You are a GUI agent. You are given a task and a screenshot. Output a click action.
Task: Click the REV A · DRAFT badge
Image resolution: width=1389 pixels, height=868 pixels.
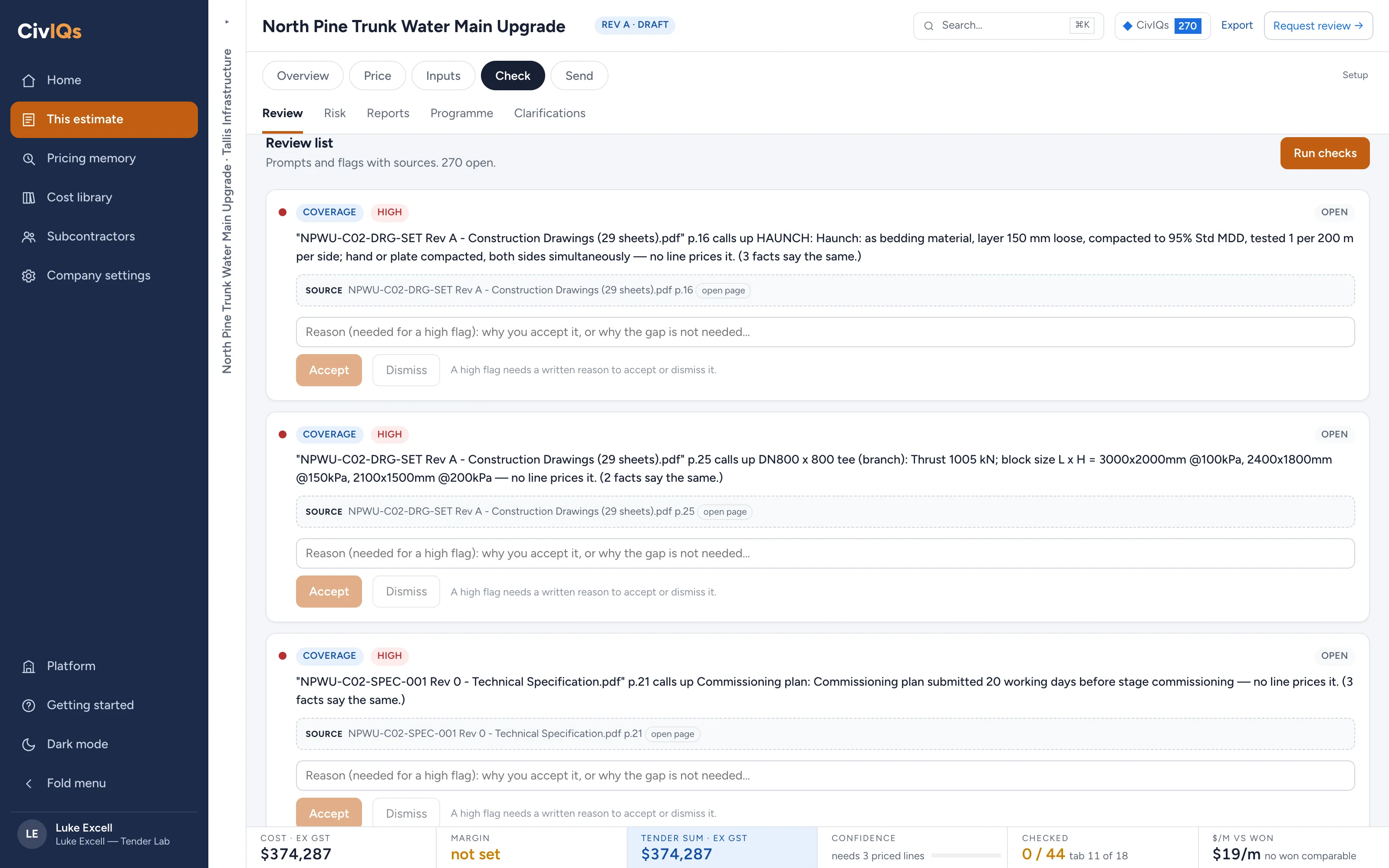(x=635, y=25)
